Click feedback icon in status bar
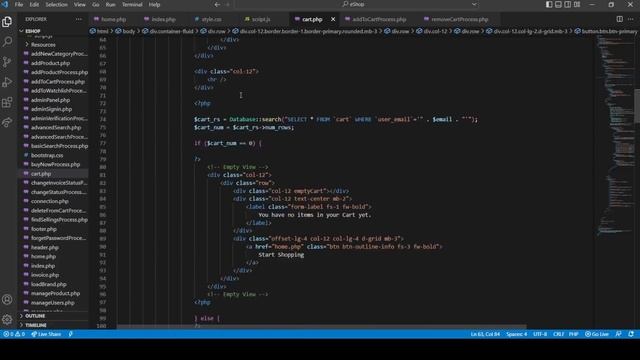This screenshot has width=640, height=360. tap(619, 334)
